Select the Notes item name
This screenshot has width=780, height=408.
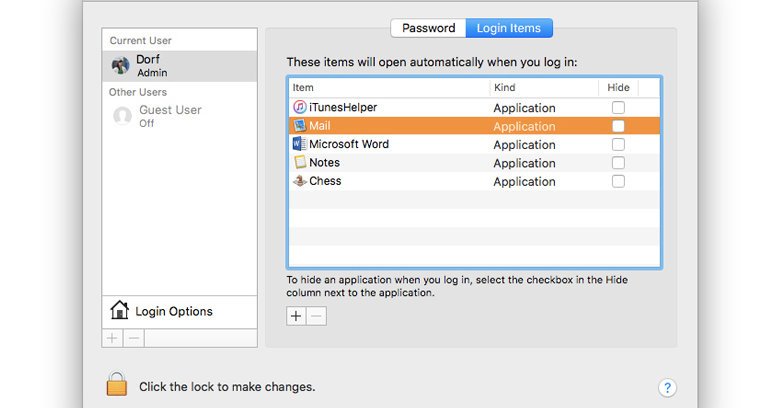[324, 162]
